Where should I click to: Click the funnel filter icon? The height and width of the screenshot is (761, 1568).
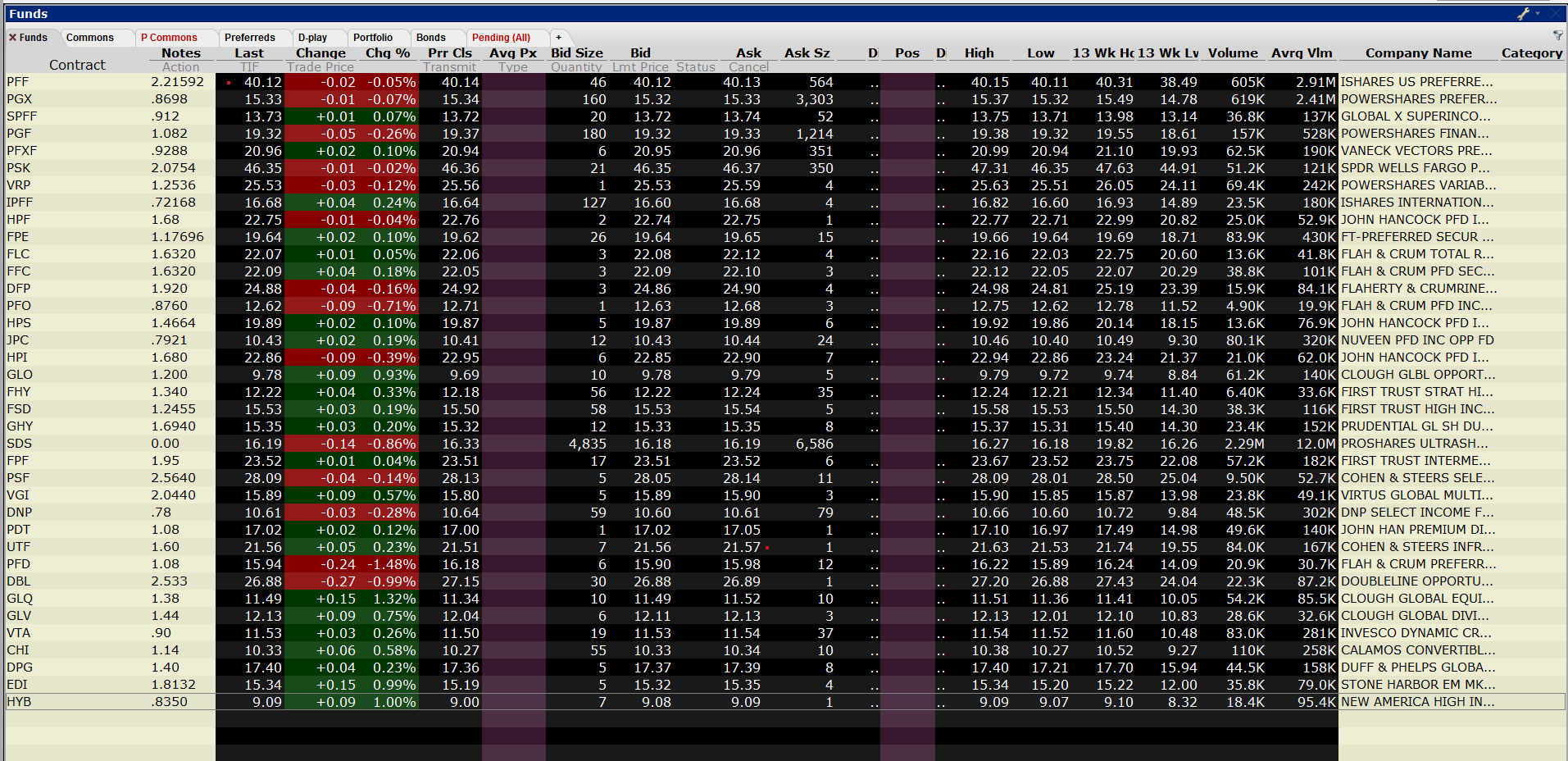click(1557, 36)
